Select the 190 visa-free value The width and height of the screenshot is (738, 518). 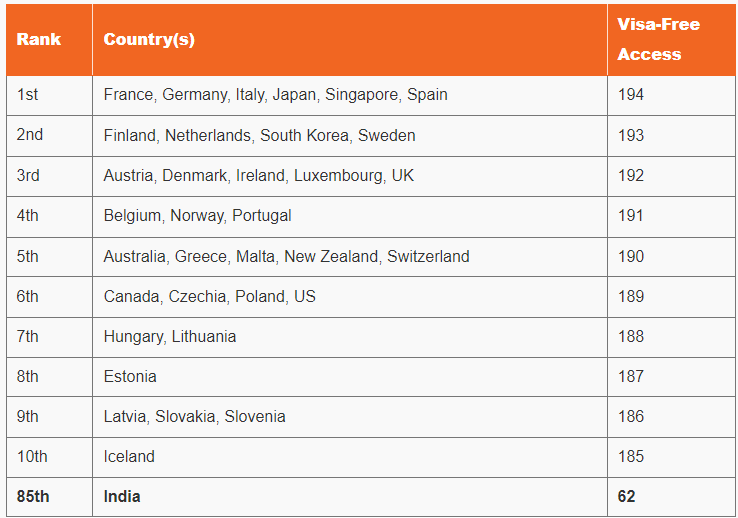[631, 256]
